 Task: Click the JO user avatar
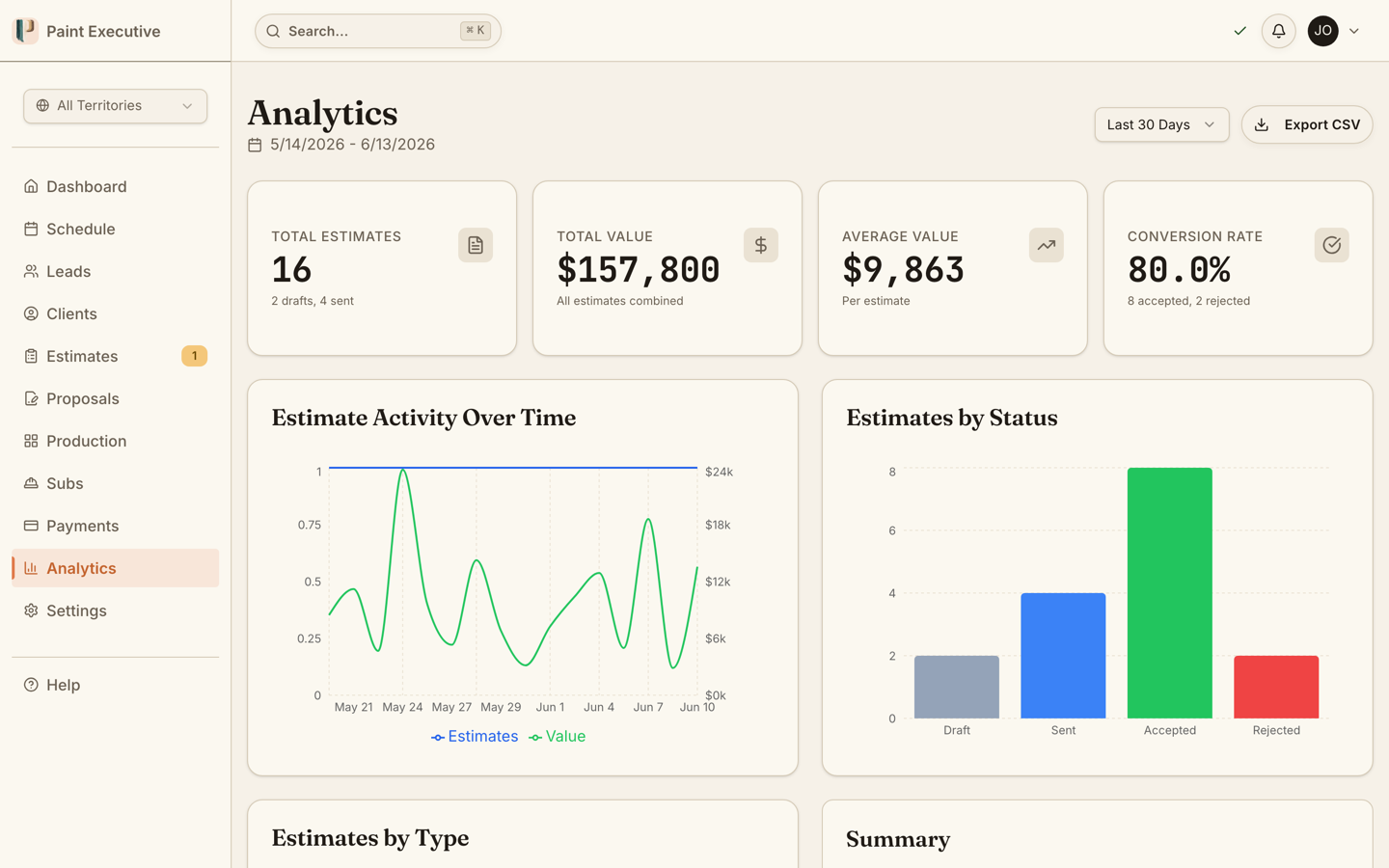(x=1322, y=31)
